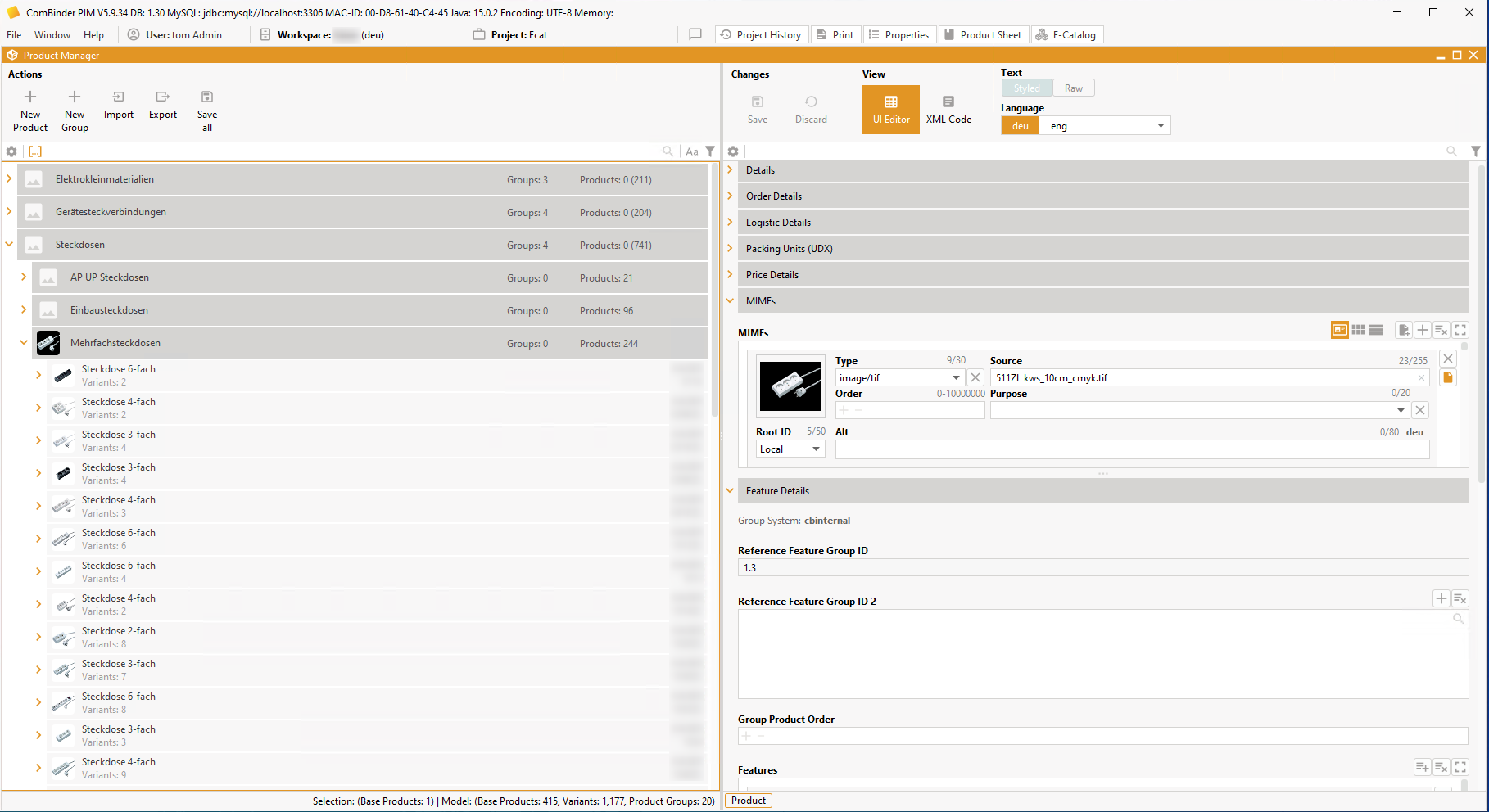Collapse the Steckdosen group tree node
Viewport: 1489px width, 812px height.
(10, 244)
